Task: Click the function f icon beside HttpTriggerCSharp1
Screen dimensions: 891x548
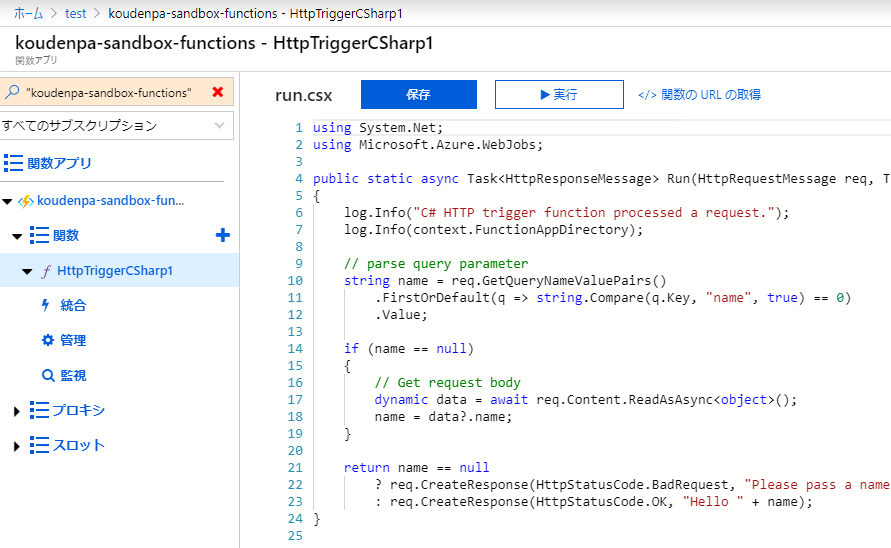Action: [46, 271]
